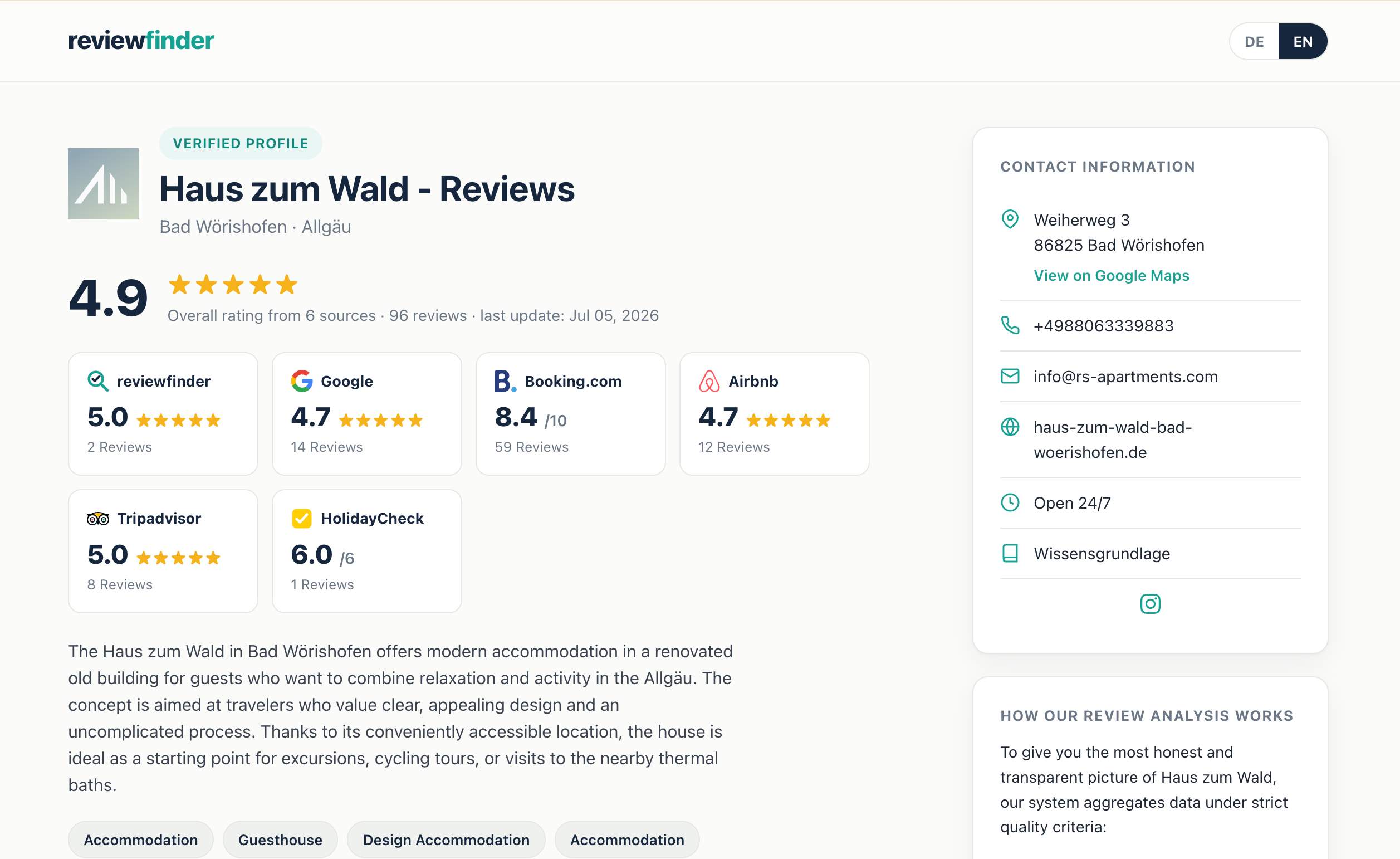
Task: Open the HolidayCheck 1 Reviews card
Action: click(x=367, y=551)
